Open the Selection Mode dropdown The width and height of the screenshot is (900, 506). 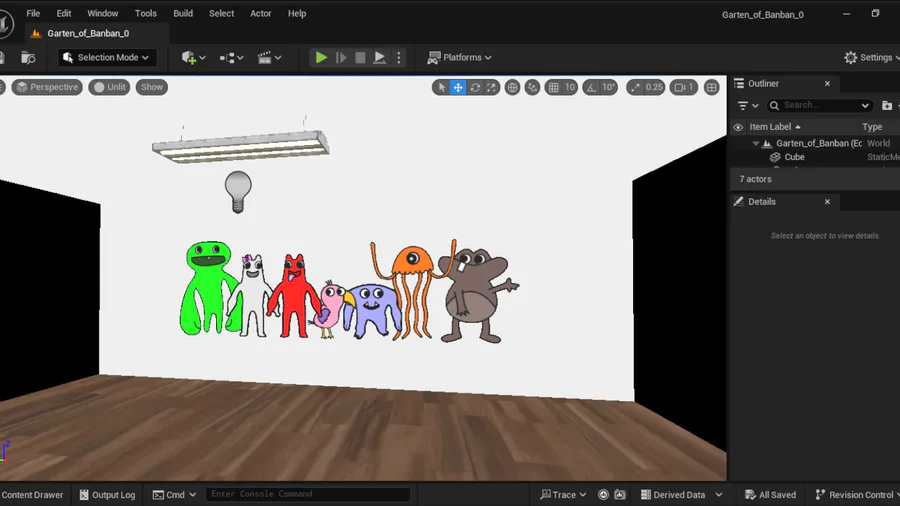click(x=107, y=57)
